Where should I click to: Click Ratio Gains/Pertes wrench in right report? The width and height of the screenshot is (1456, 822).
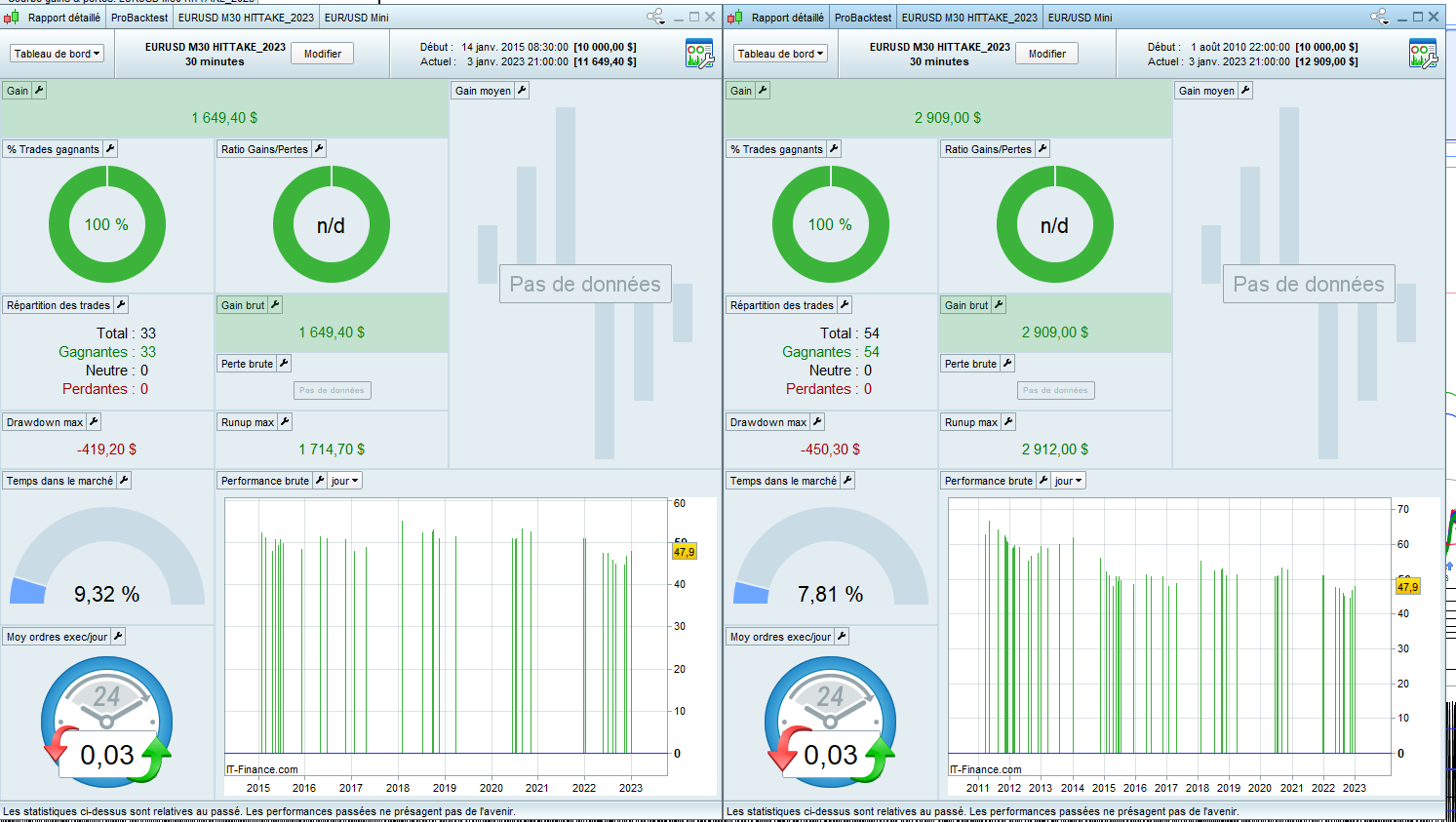click(x=1043, y=149)
